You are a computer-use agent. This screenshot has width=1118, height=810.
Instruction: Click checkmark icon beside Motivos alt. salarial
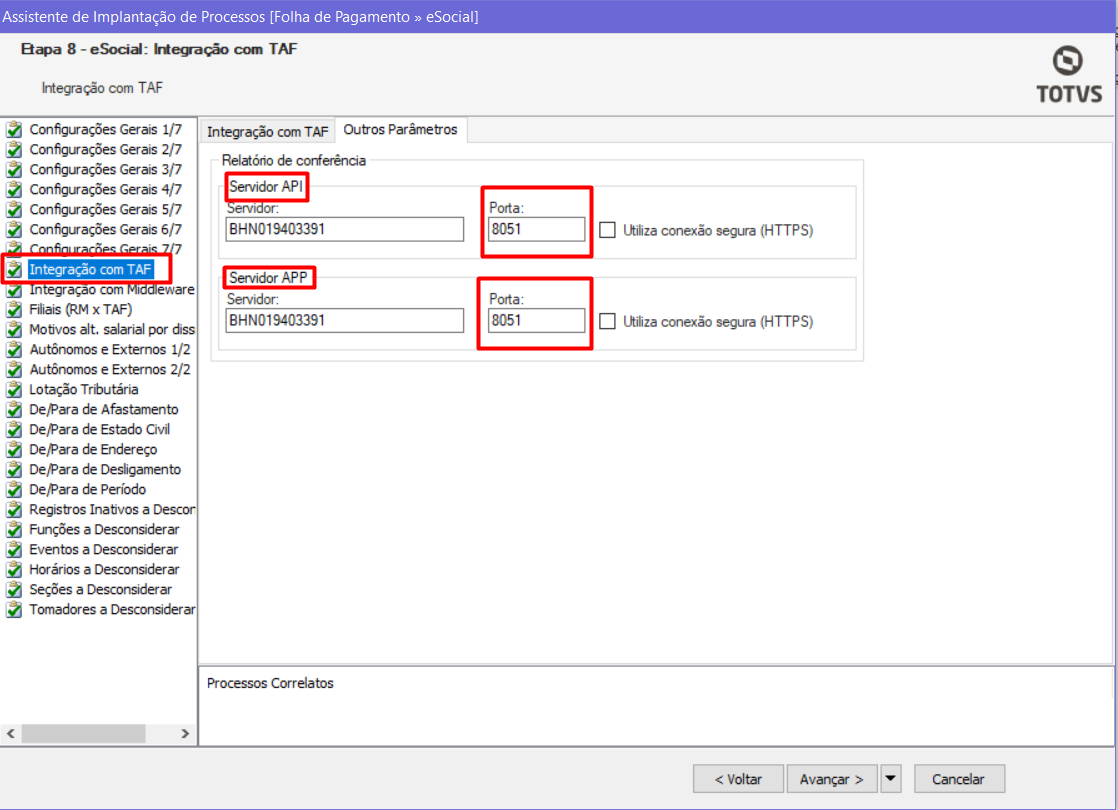14,329
